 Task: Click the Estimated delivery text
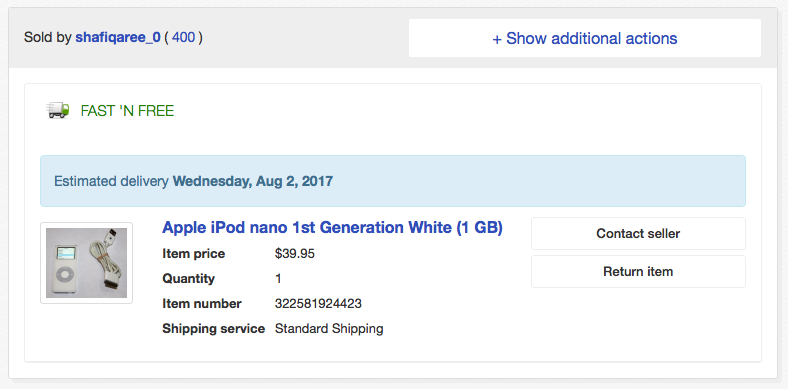111,181
